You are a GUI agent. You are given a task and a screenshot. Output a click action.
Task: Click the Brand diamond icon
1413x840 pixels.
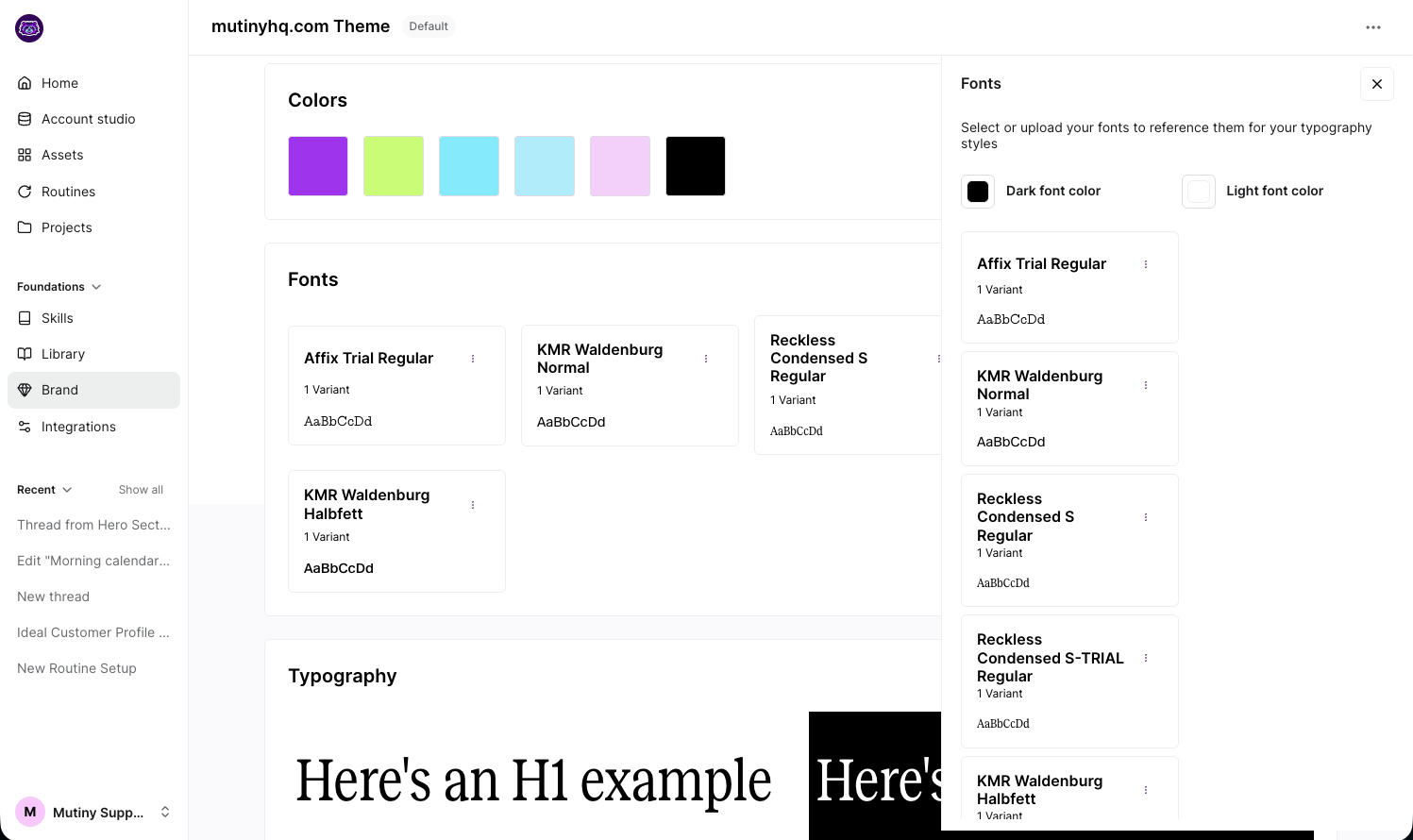(25, 390)
